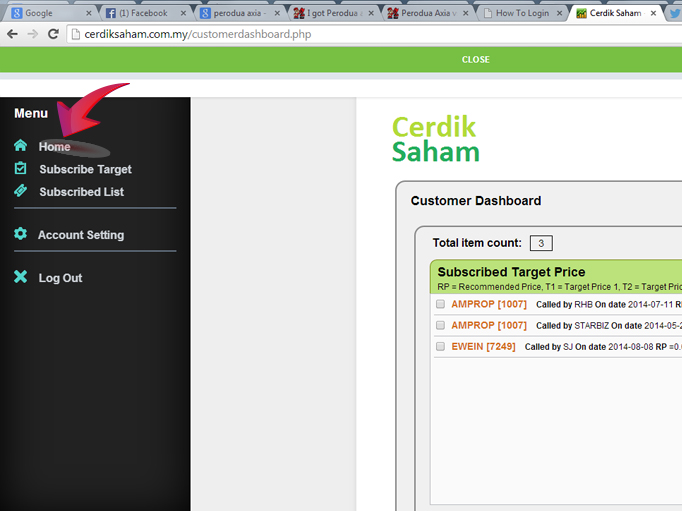Open the Account Setting menu item
This screenshot has width=682, height=511.
(81, 235)
